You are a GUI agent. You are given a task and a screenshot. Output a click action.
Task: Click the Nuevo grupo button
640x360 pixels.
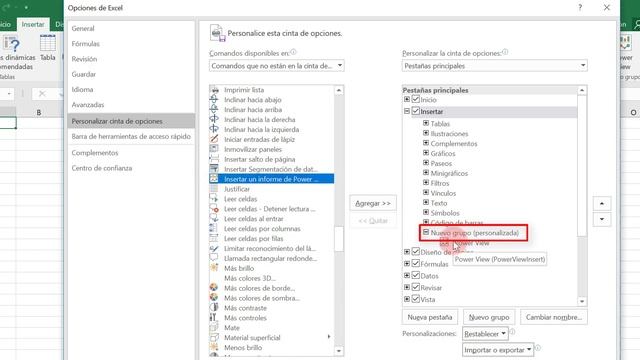point(489,317)
